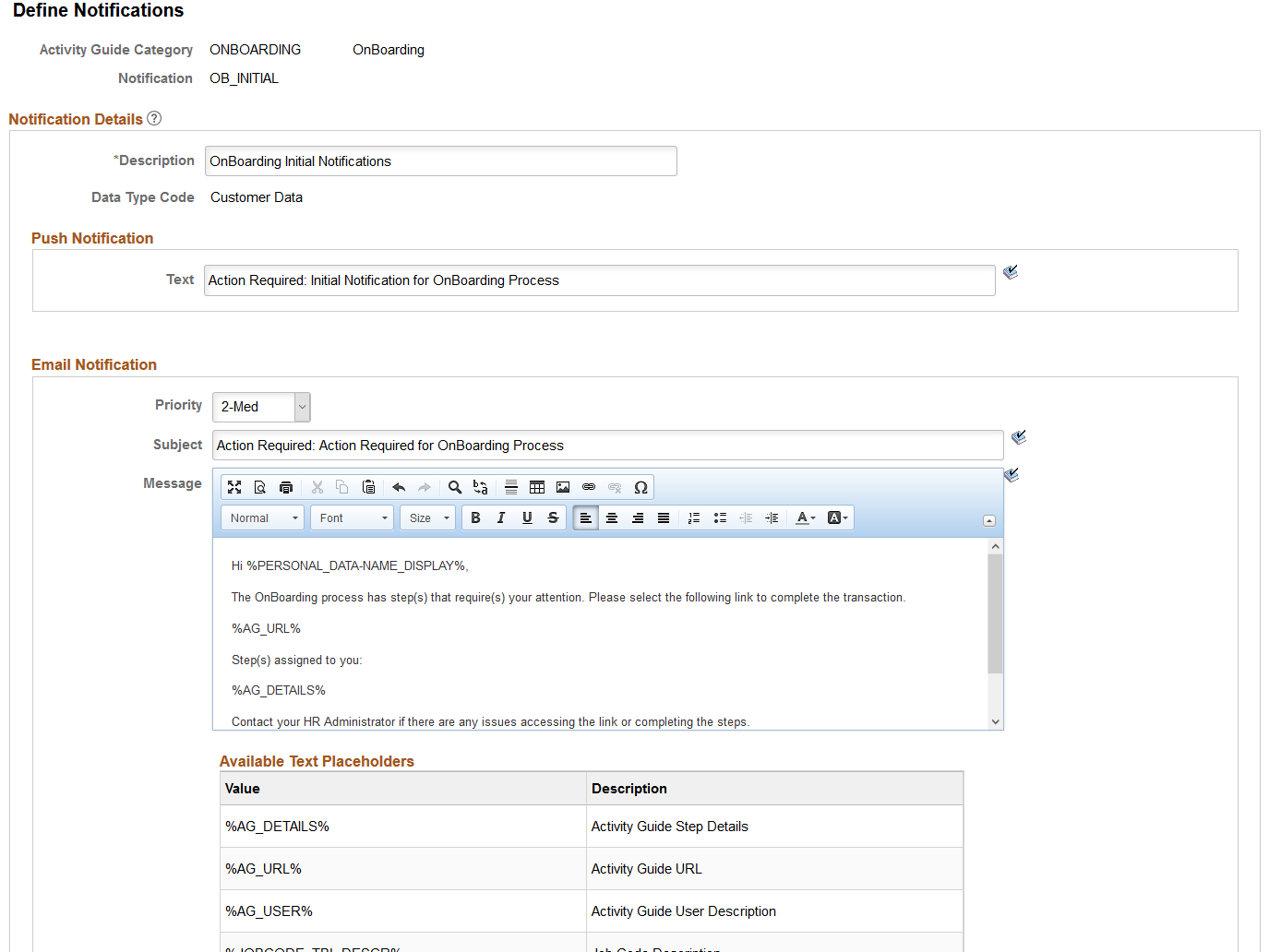Viewport: 1269px width, 952px height.
Task: Click the Notification Details help icon
Action: click(x=154, y=118)
